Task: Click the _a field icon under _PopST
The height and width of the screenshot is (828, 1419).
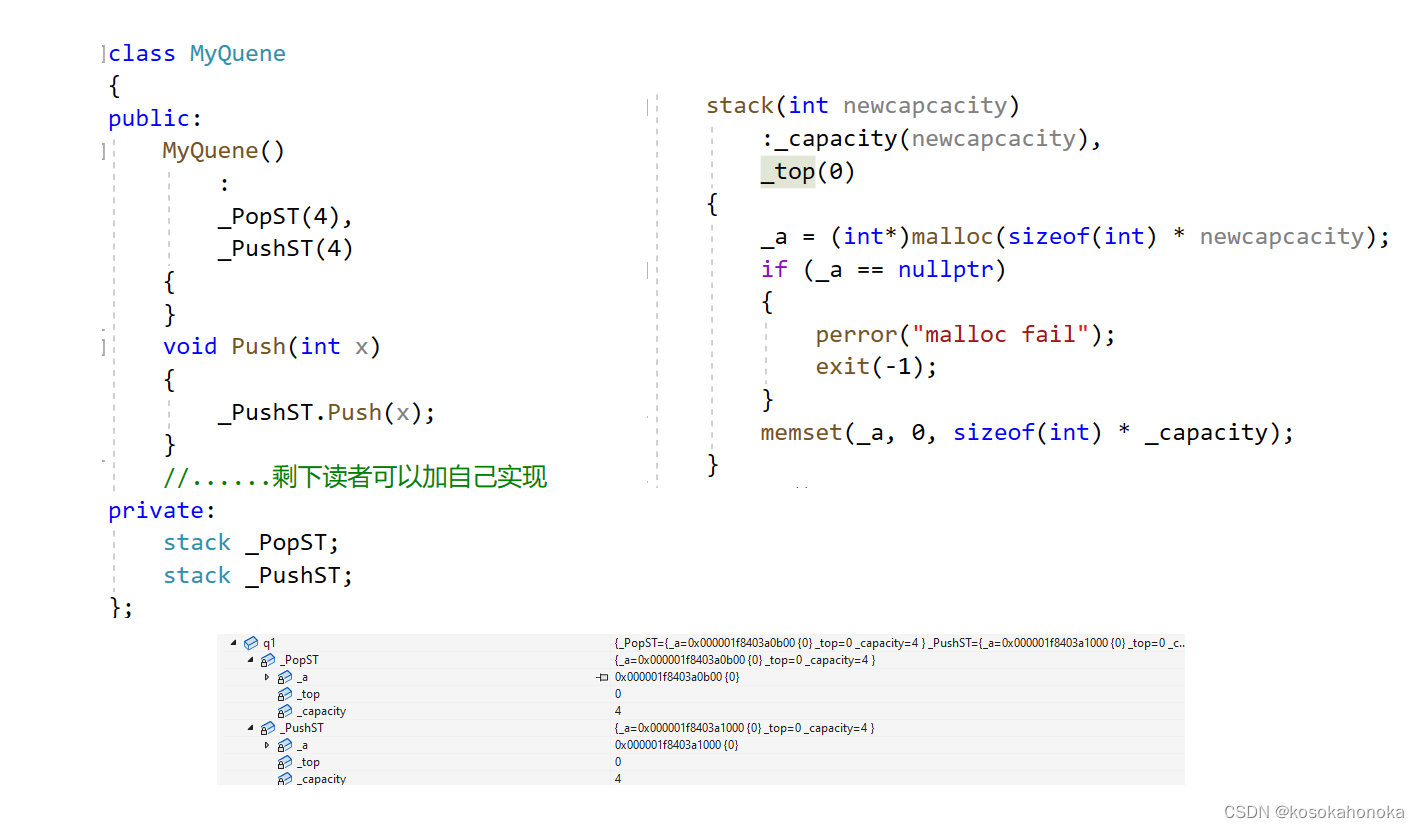Action: [285, 677]
